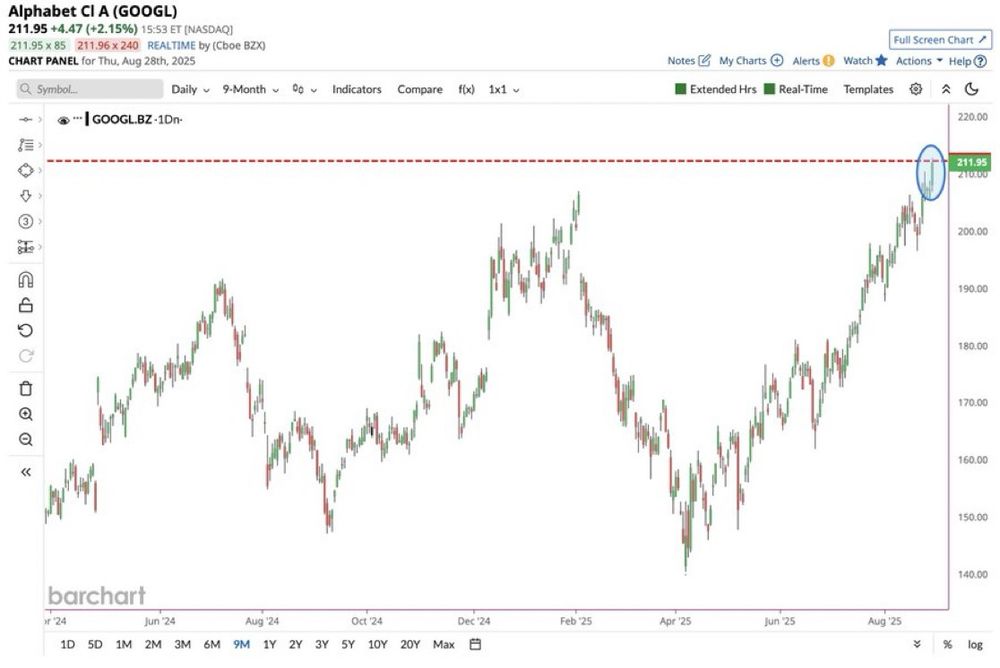Open My Charts link
This screenshot has height=668, width=1000.
(751, 61)
